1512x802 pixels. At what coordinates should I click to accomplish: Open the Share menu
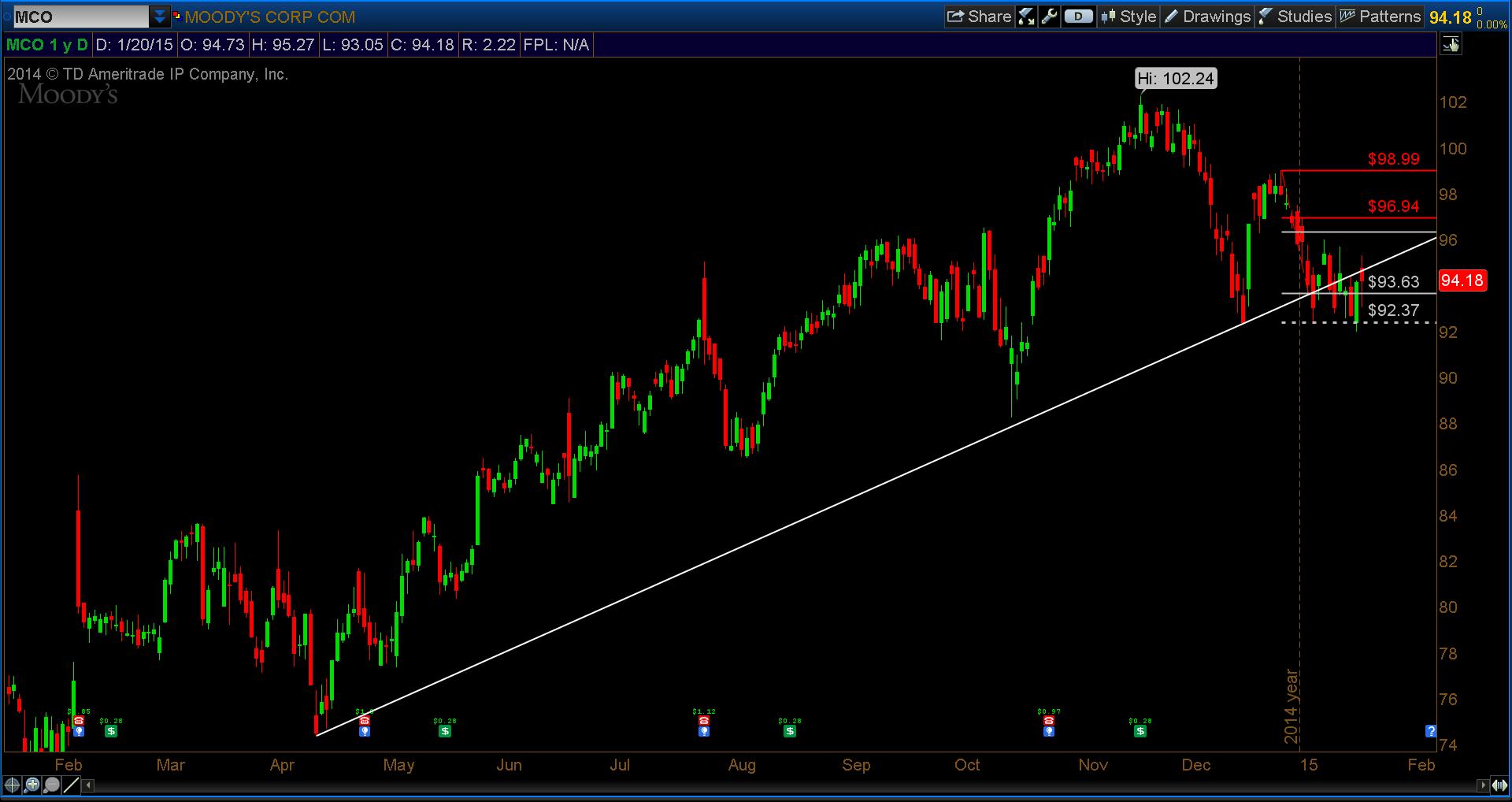tap(979, 17)
